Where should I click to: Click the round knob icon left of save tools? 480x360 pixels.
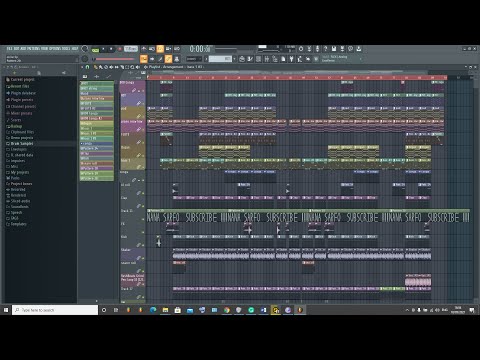(x=301, y=49)
